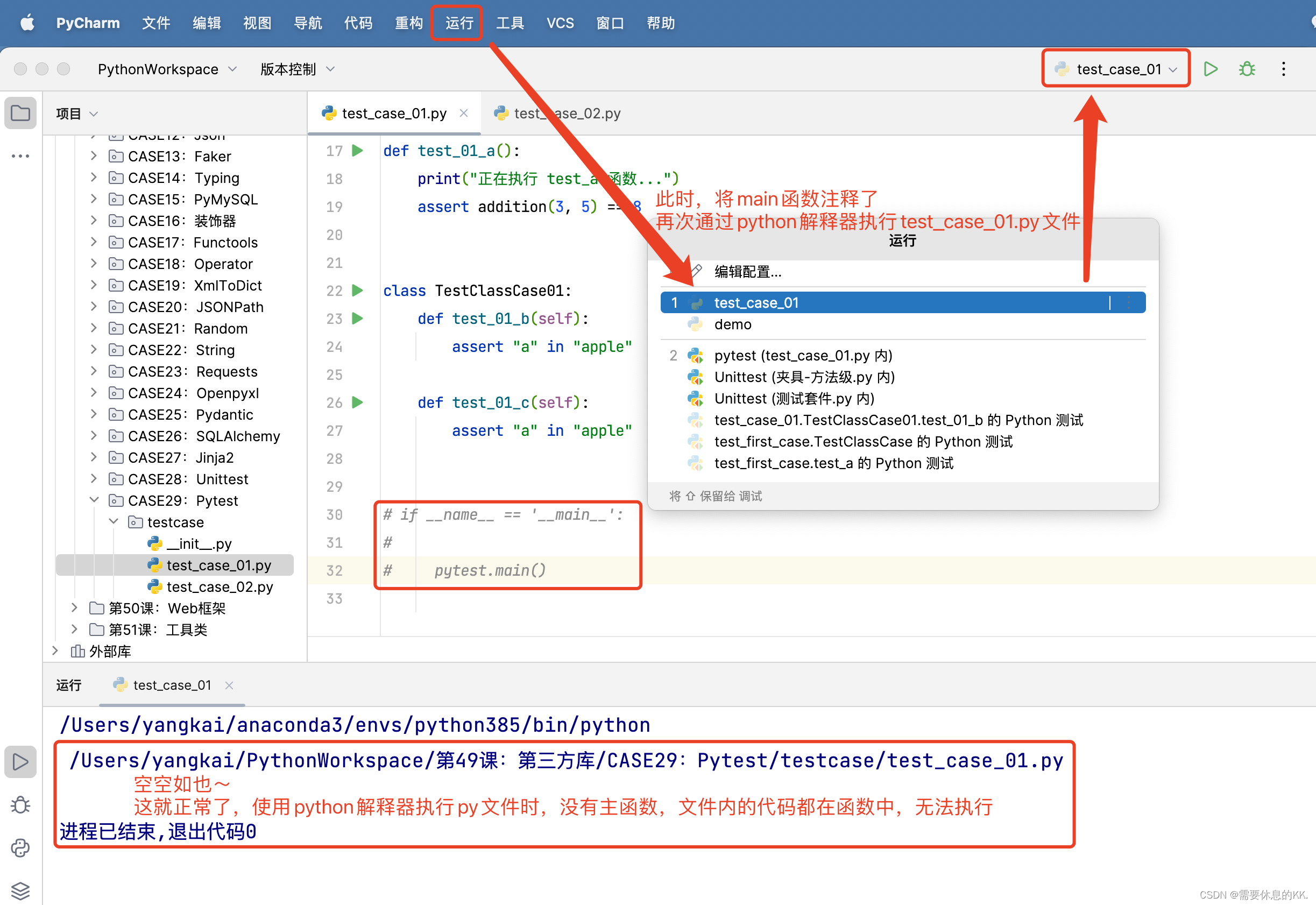Open the Debug tool window in left sidebar
Screen dimensions: 1316x905
point(20,804)
